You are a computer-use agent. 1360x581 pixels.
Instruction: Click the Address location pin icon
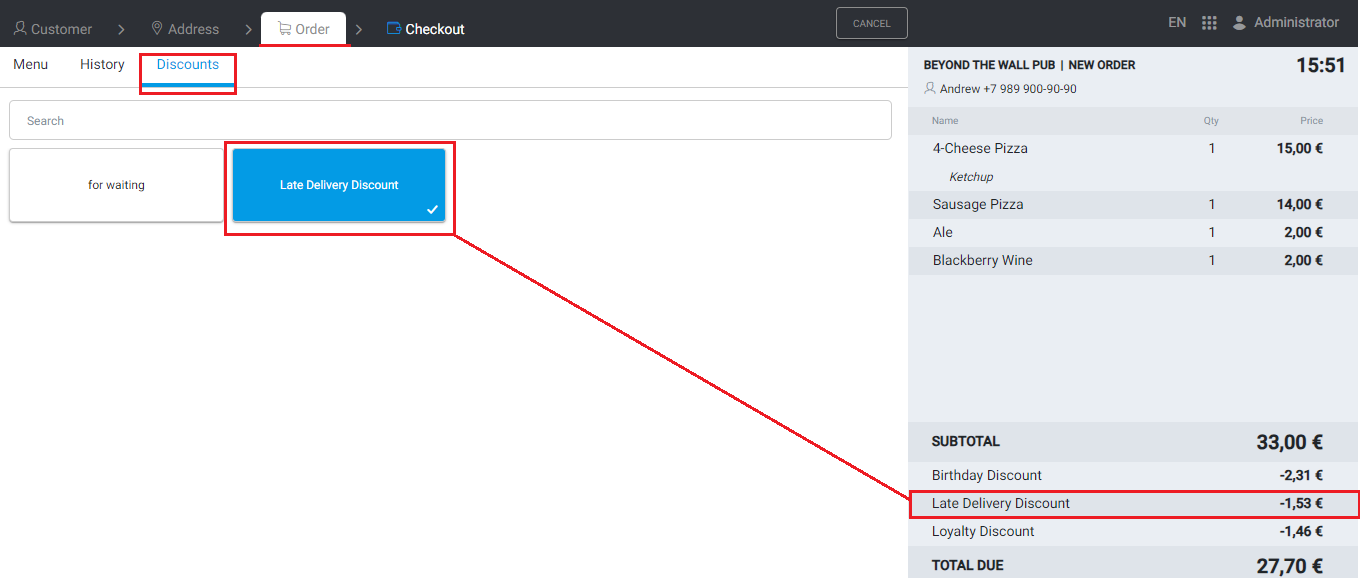tap(157, 29)
